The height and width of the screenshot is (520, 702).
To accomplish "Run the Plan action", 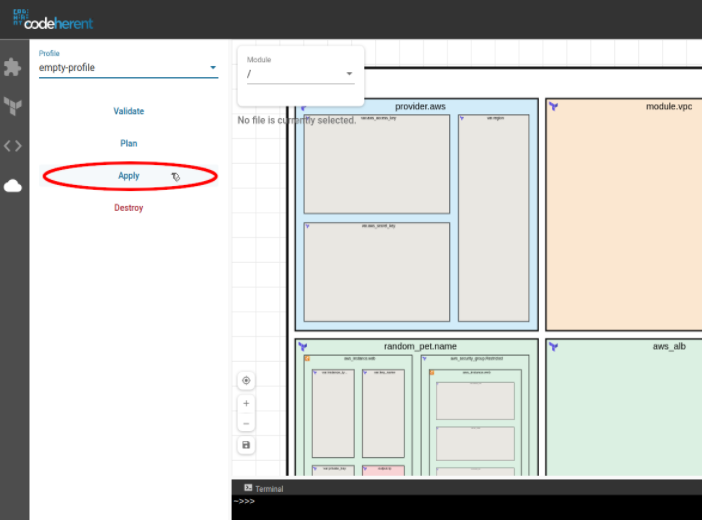I will click(128, 143).
